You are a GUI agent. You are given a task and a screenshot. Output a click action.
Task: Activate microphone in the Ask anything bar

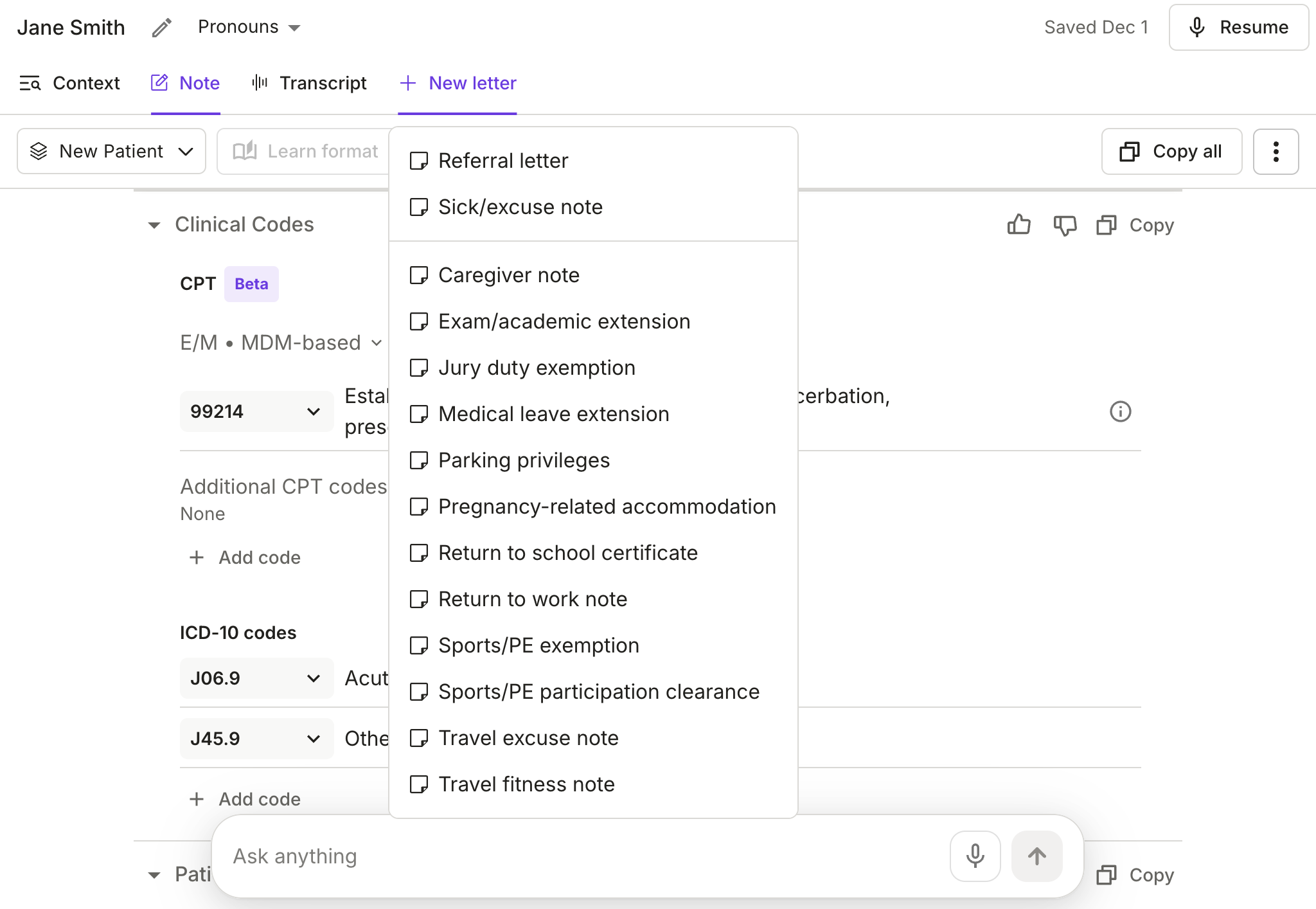click(974, 856)
